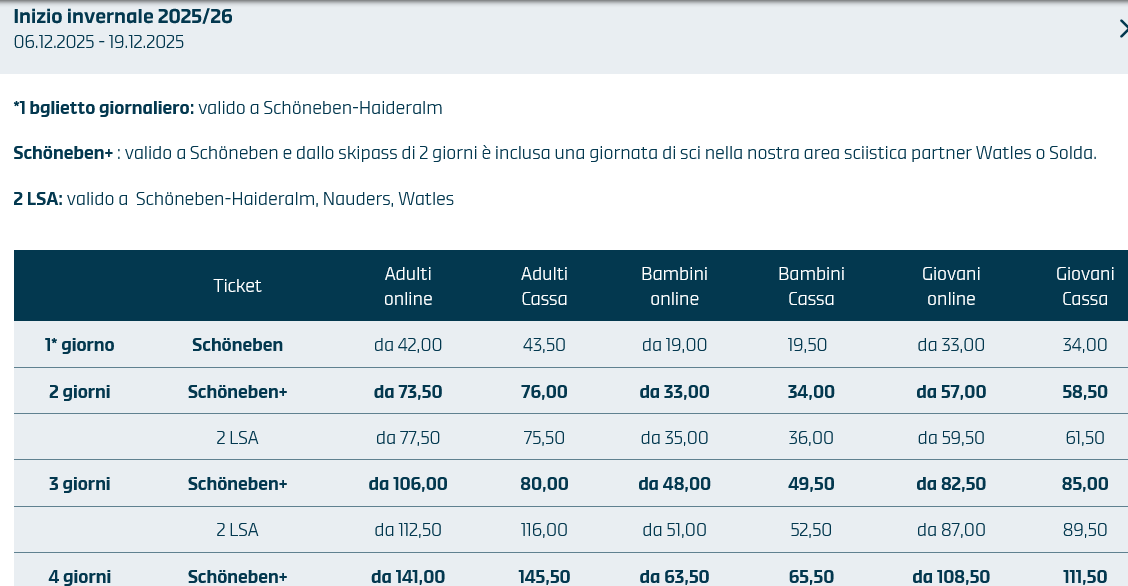Image resolution: width=1128 pixels, height=586 pixels.
Task: Select the date range 06.12.2025 - 19.12.2025
Action: click(99, 42)
